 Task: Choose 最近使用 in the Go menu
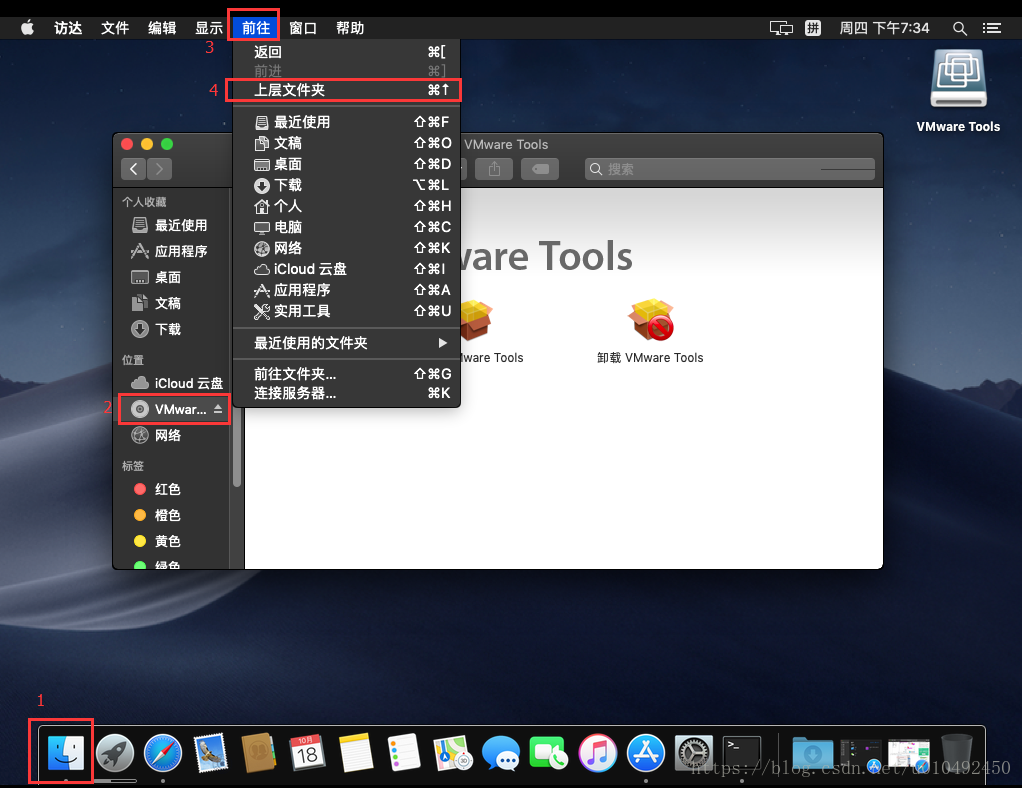point(347,122)
